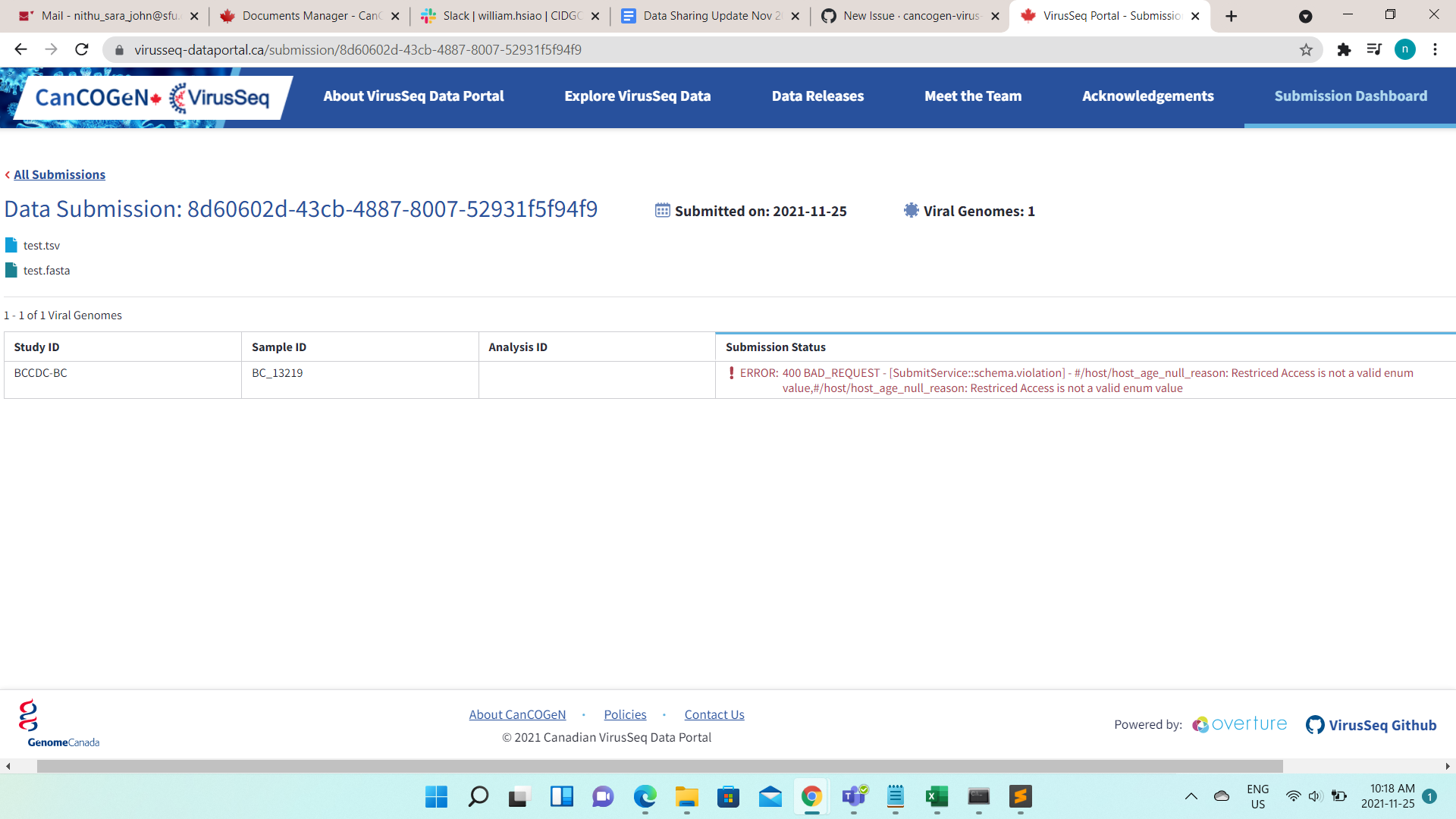The height and width of the screenshot is (819, 1456).
Task: Click the Overture logo in the footer
Action: pos(1238,724)
